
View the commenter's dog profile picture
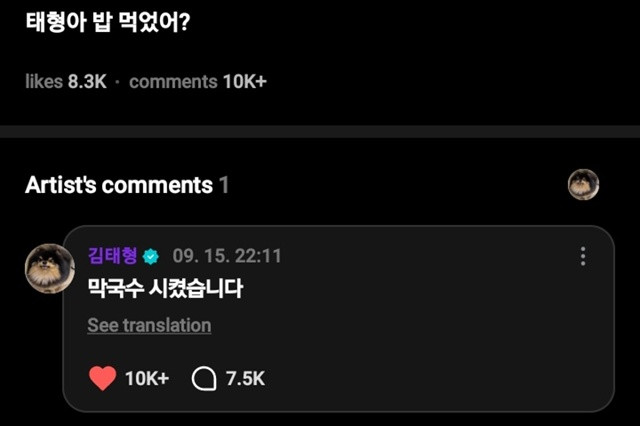[49, 268]
